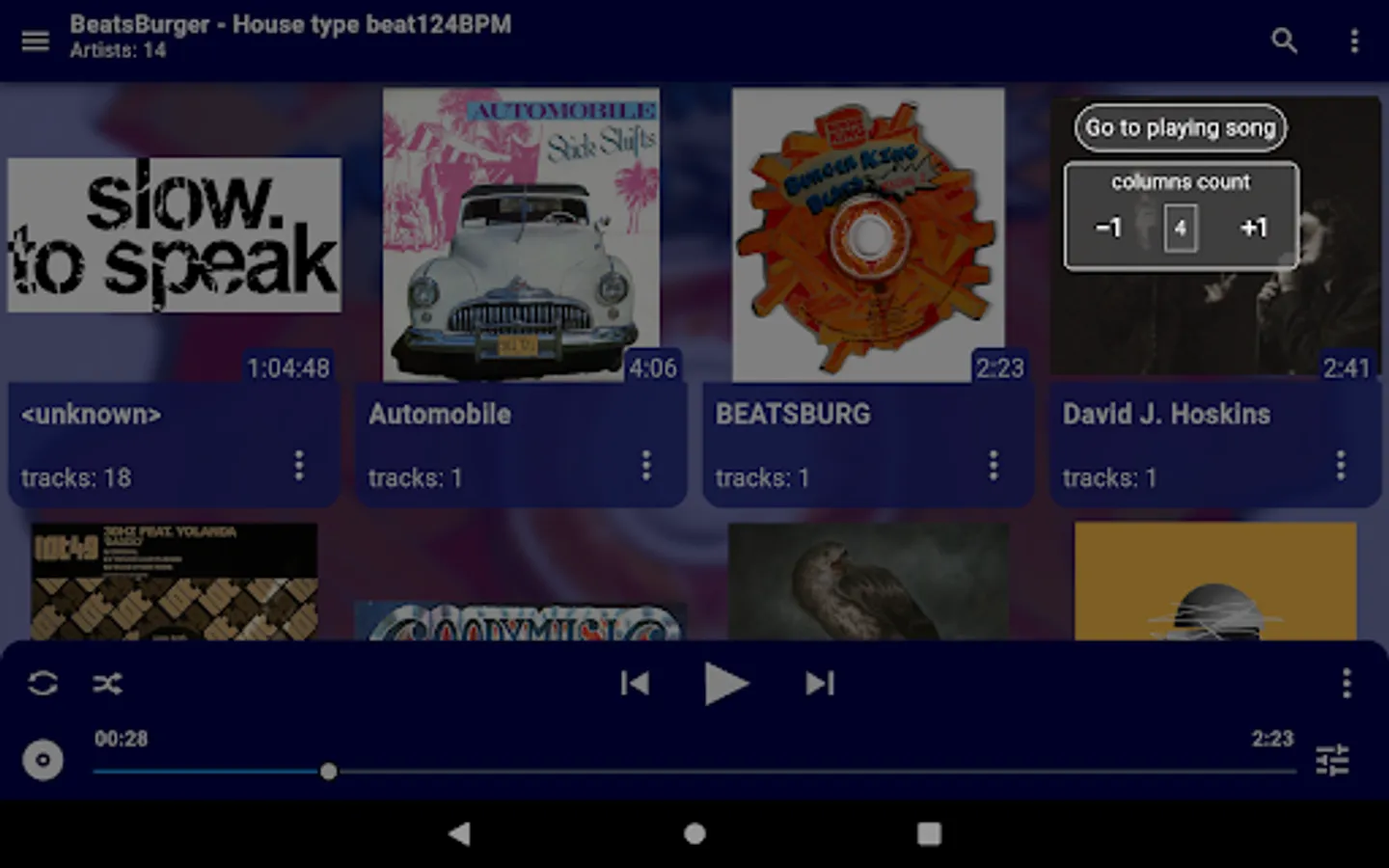This screenshot has height=868, width=1389.
Task: Open the Yolanda album thumbnail in second row
Action: point(175,582)
